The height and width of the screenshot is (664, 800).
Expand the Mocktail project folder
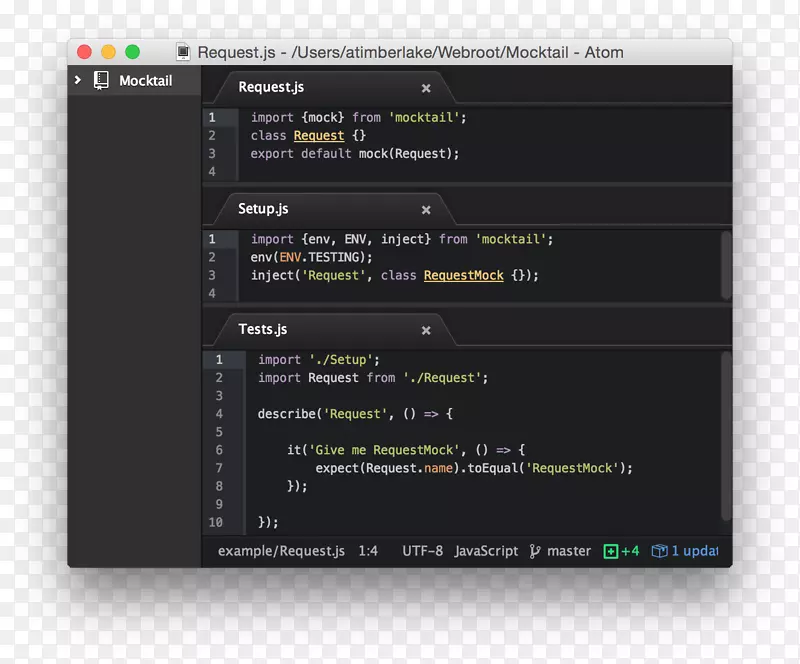coord(77,80)
